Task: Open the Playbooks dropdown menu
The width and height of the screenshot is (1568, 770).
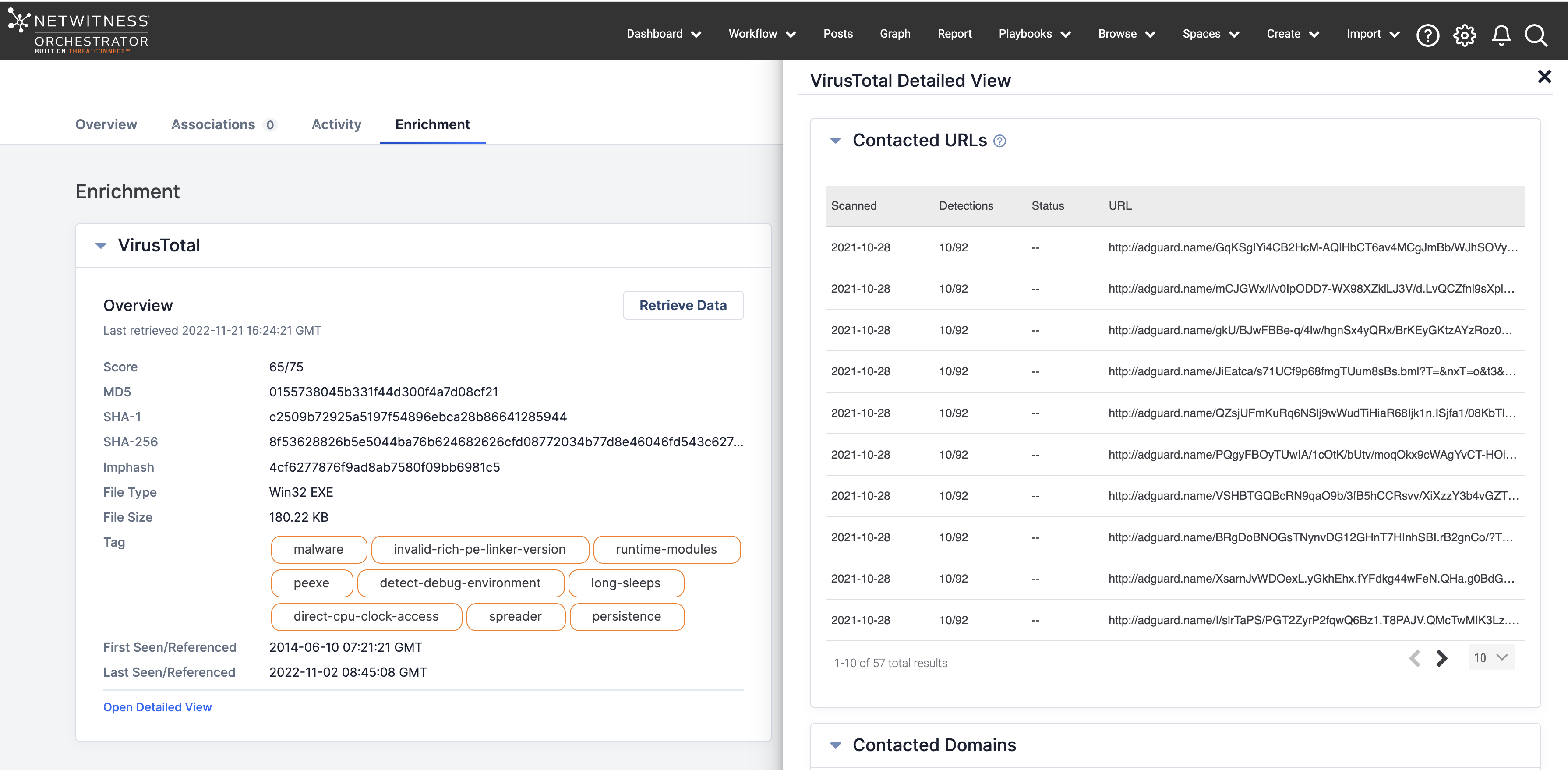Action: (1034, 34)
